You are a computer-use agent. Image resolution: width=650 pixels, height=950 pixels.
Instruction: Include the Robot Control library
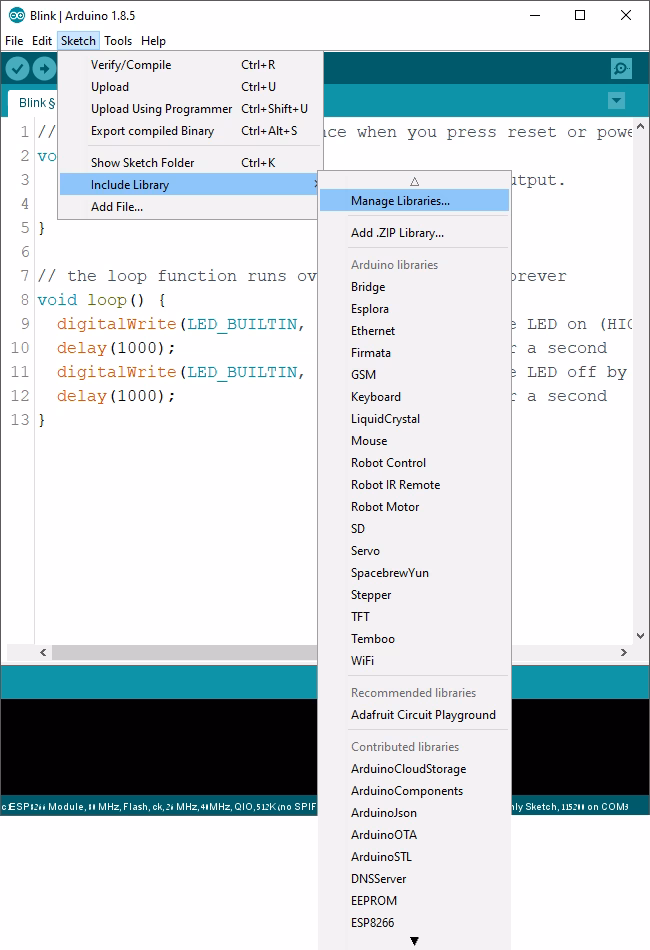[414, 463]
